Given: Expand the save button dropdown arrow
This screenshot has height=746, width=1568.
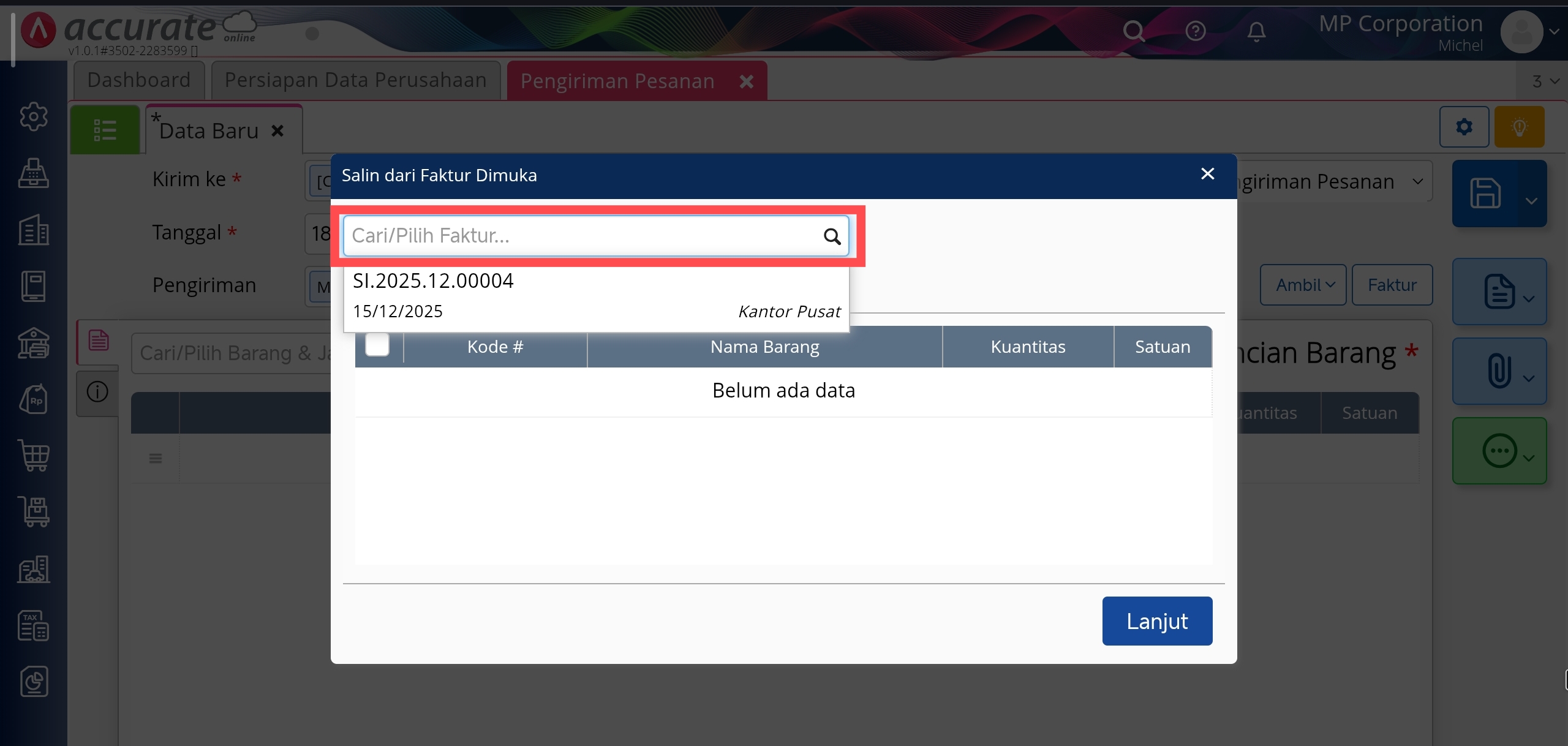Looking at the screenshot, I should coord(1531,201).
